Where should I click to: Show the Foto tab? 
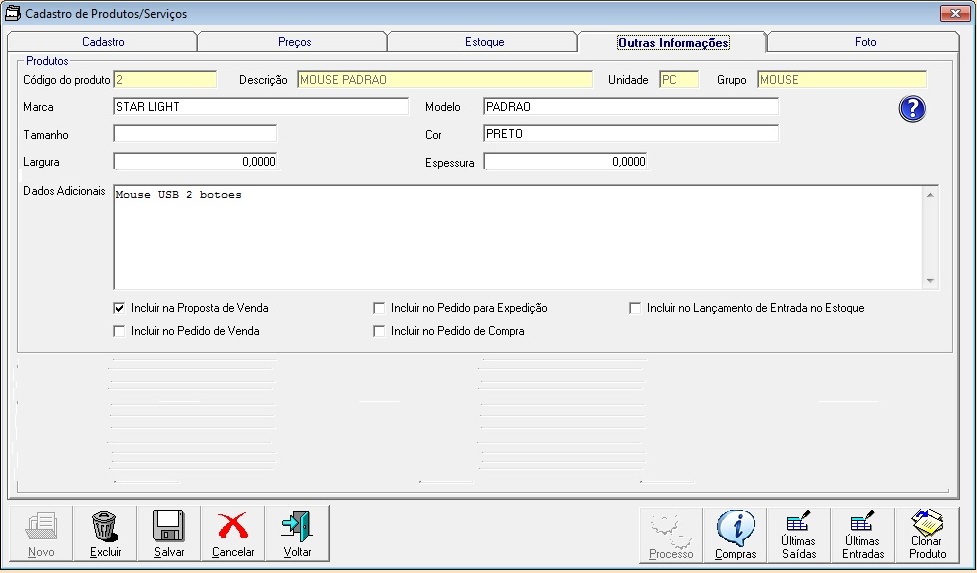[865, 42]
